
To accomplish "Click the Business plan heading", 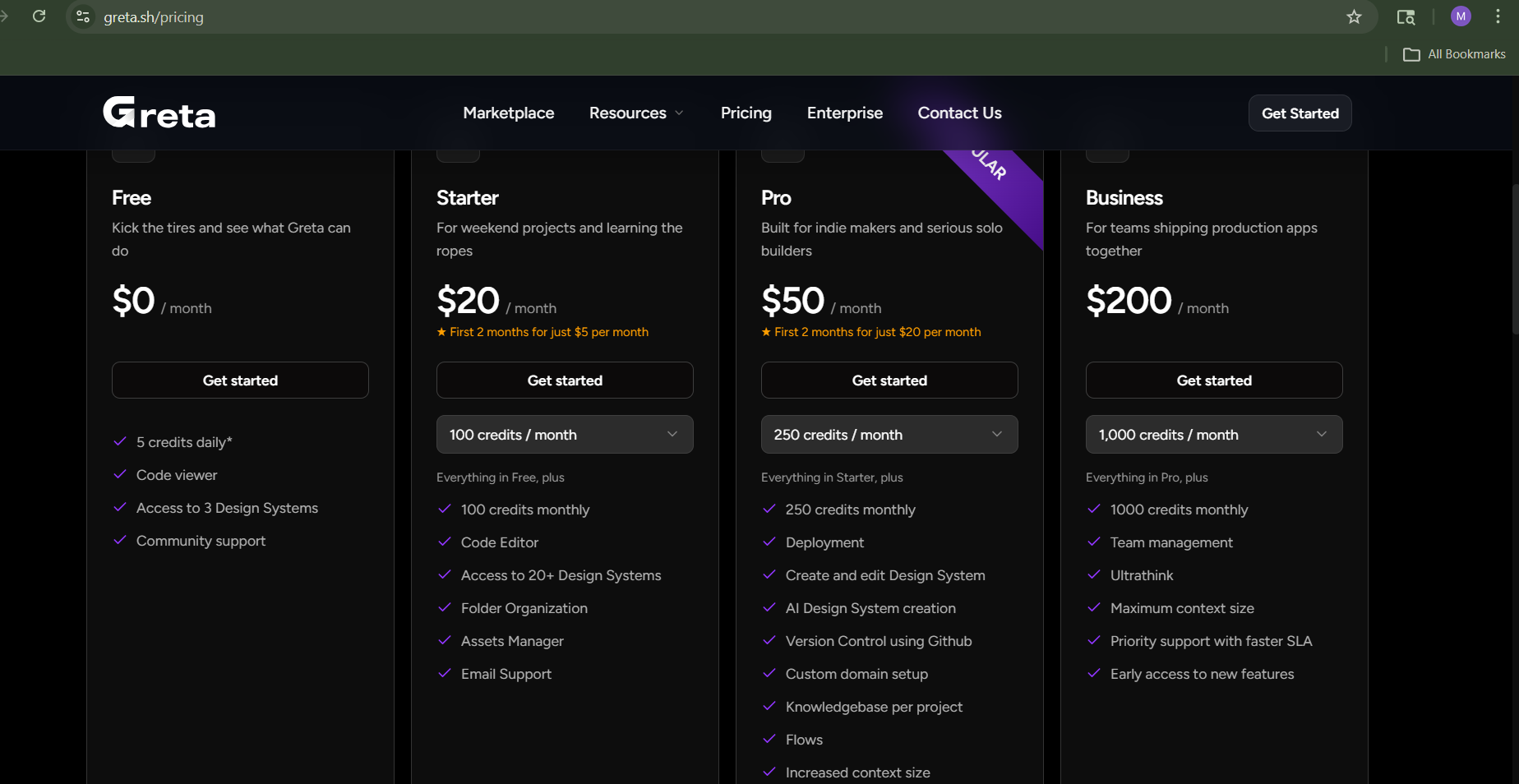I will [x=1124, y=198].
